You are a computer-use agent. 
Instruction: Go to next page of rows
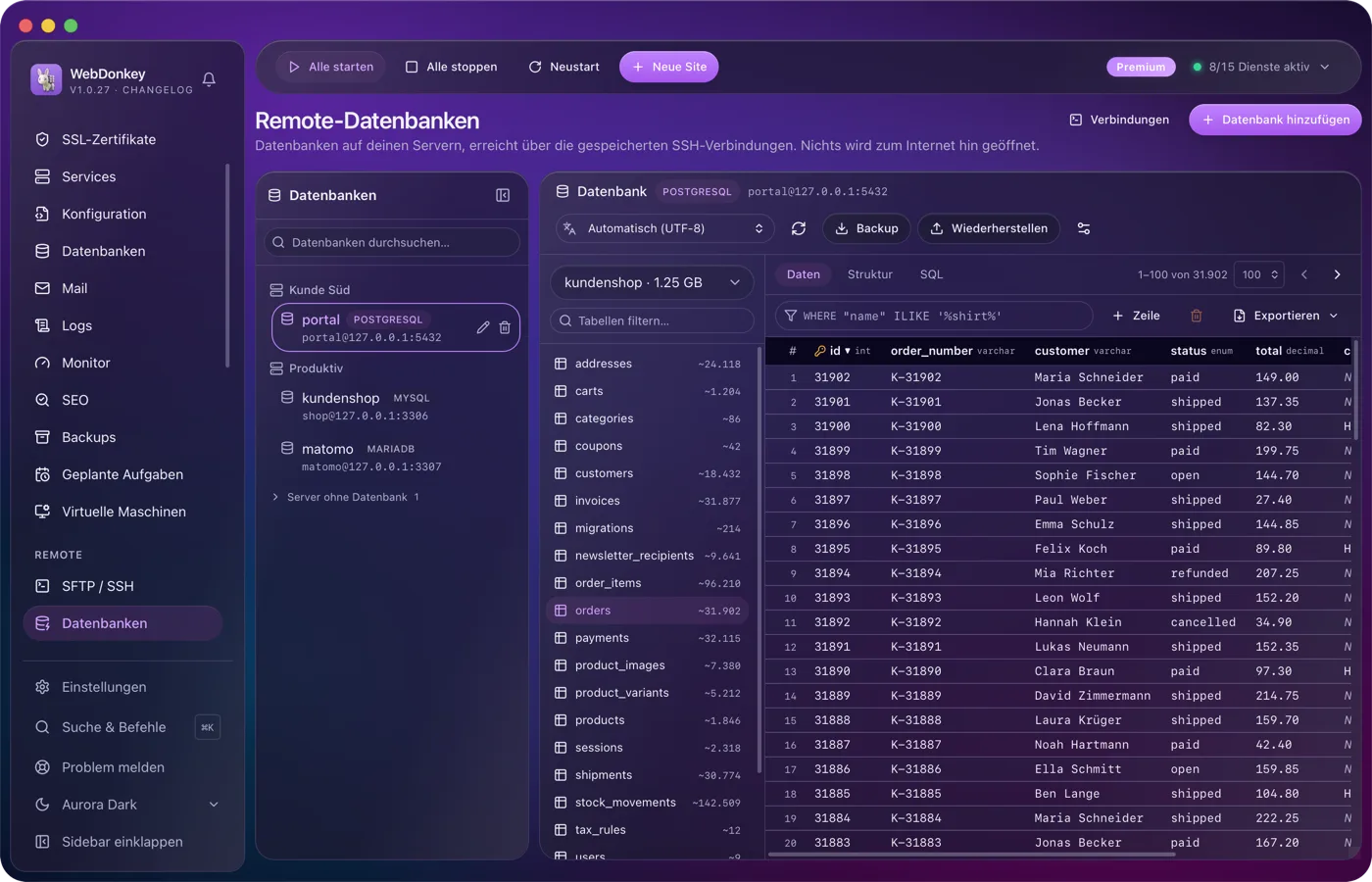click(x=1337, y=274)
